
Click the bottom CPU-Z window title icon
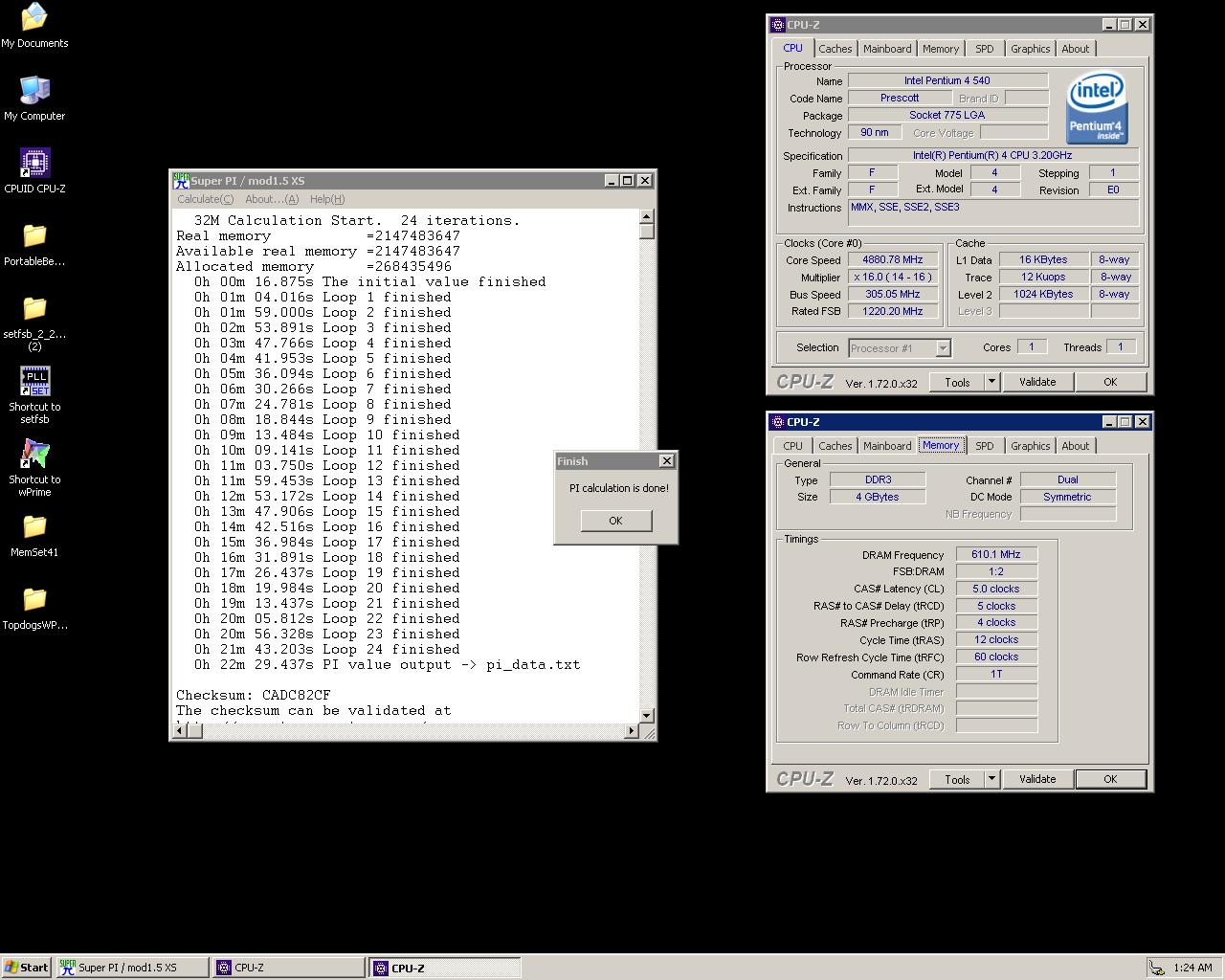click(778, 422)
